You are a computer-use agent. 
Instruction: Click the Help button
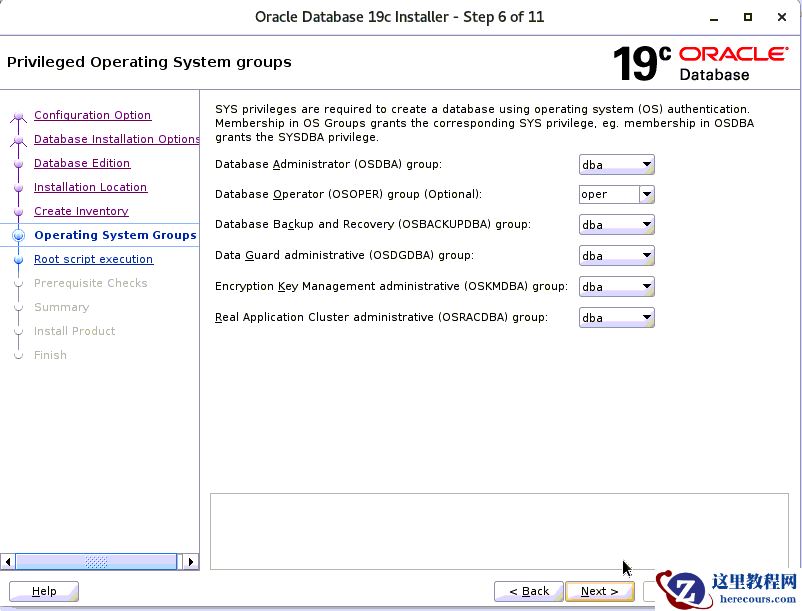point(44,591)
